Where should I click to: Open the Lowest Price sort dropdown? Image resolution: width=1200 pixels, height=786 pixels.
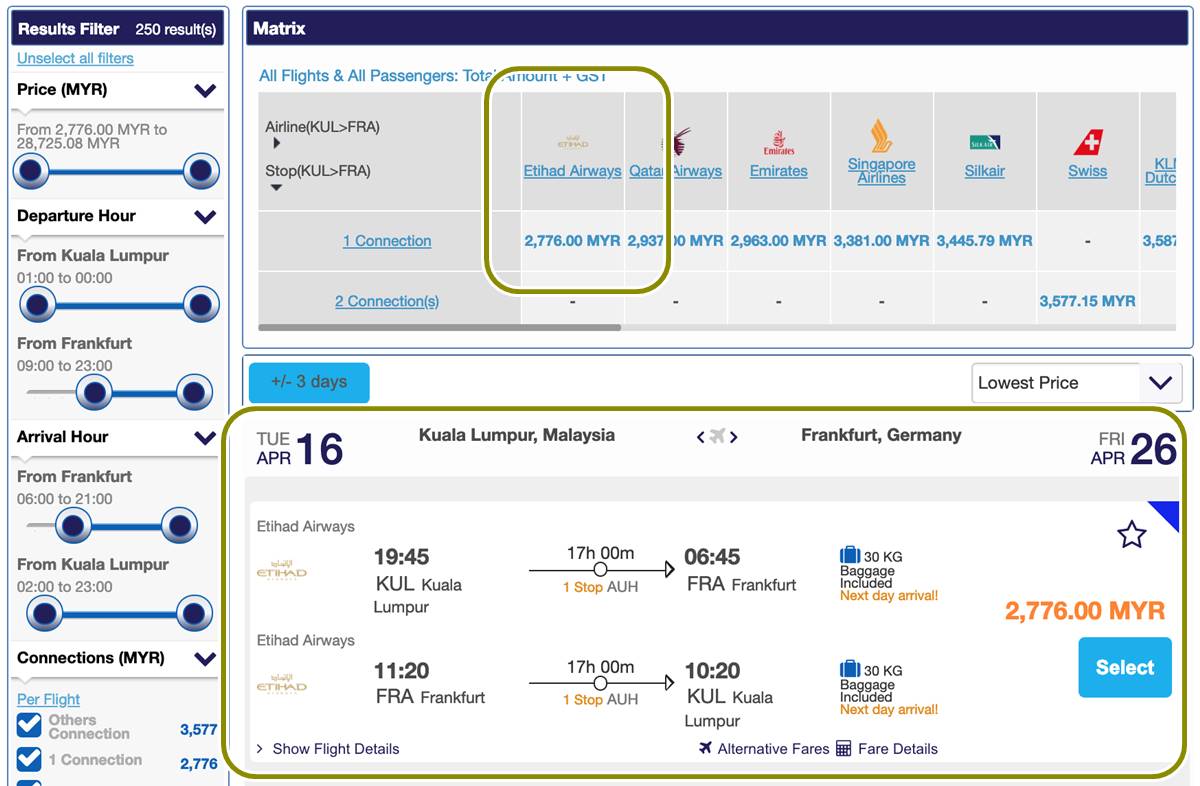[1077, 382]
